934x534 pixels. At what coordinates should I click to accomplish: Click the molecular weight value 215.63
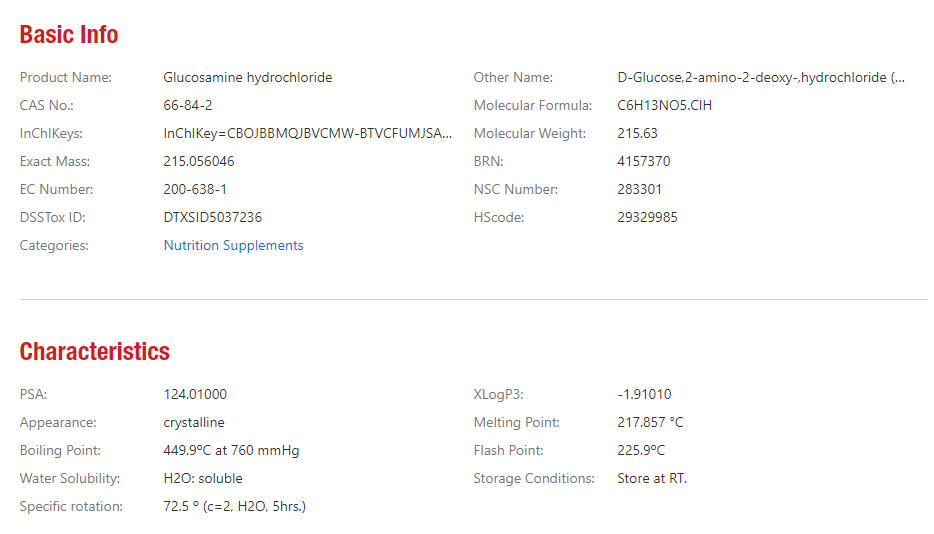point(637,134)
